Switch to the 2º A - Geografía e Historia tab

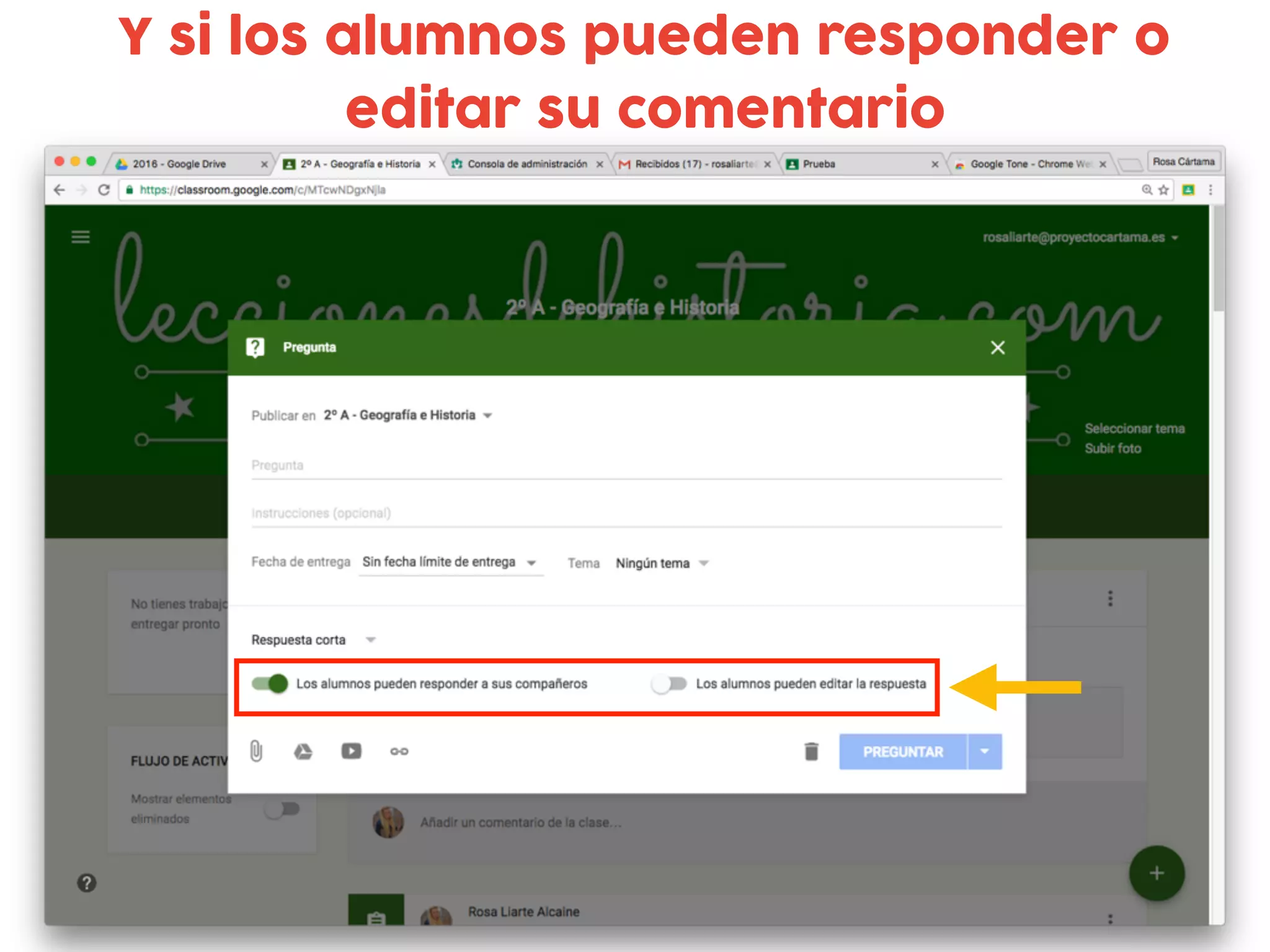[360, 164]
